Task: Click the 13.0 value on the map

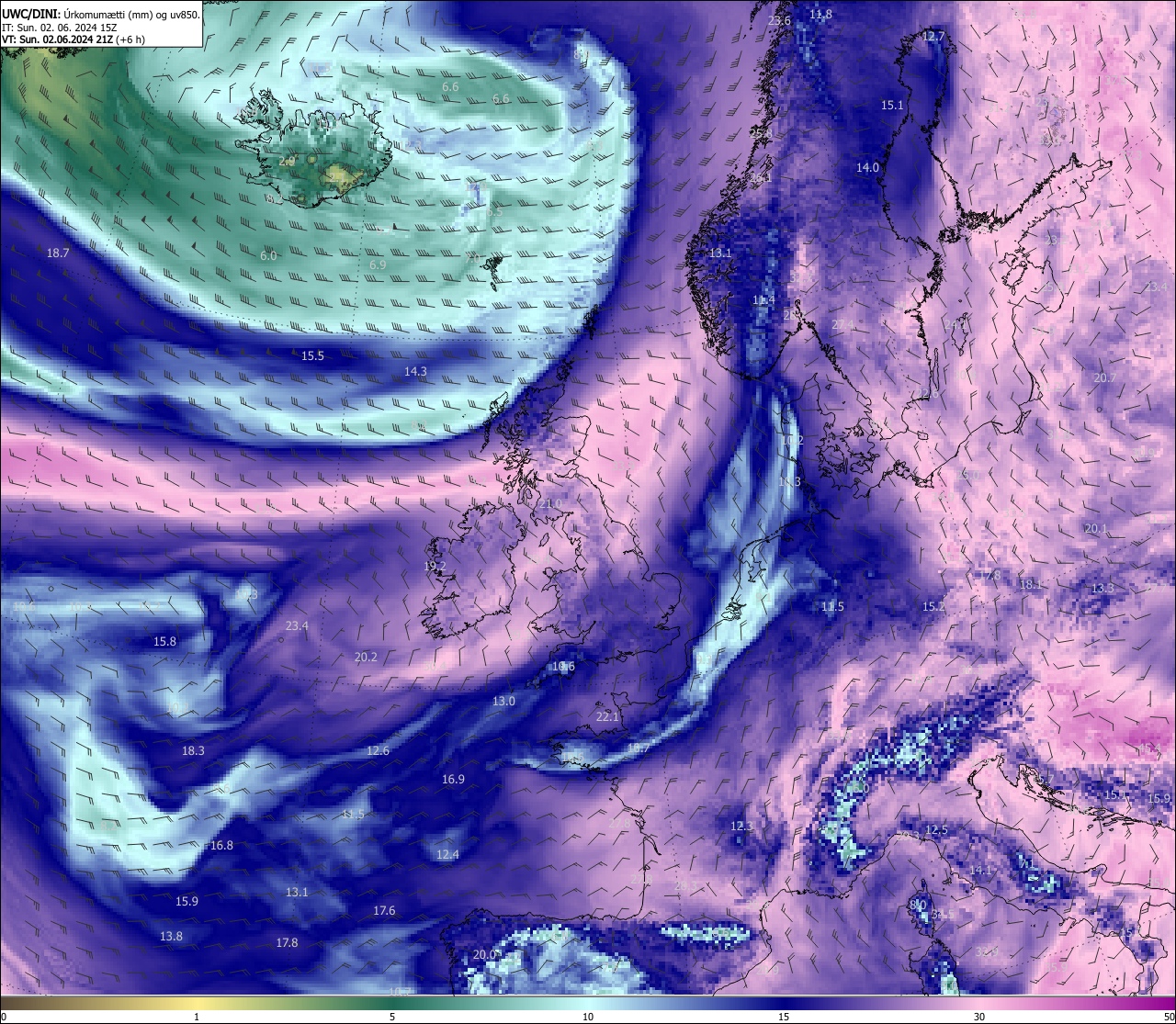Action: click(x=503, y=701)
